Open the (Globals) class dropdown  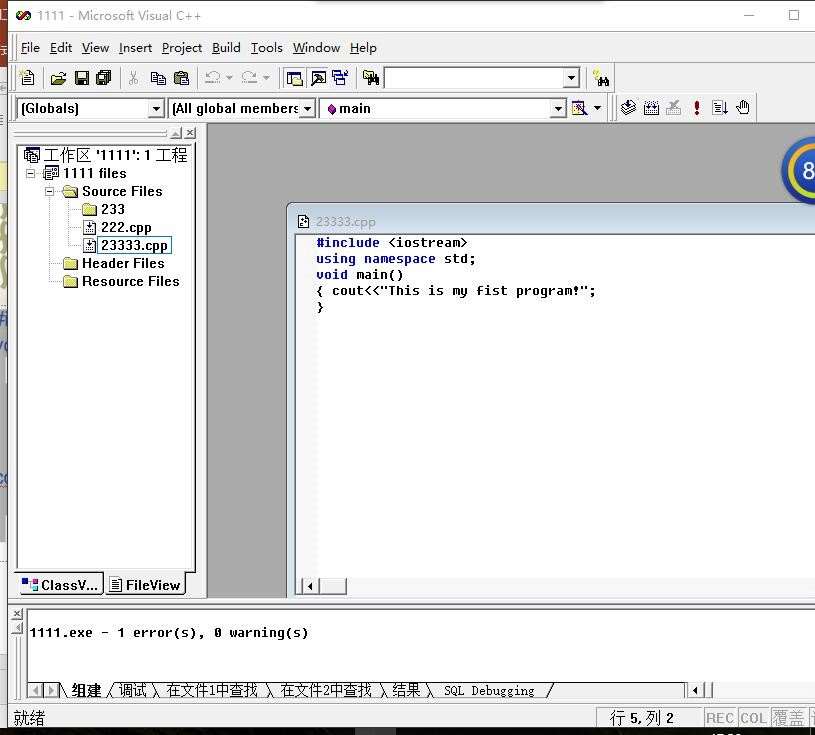click(155, 109)
